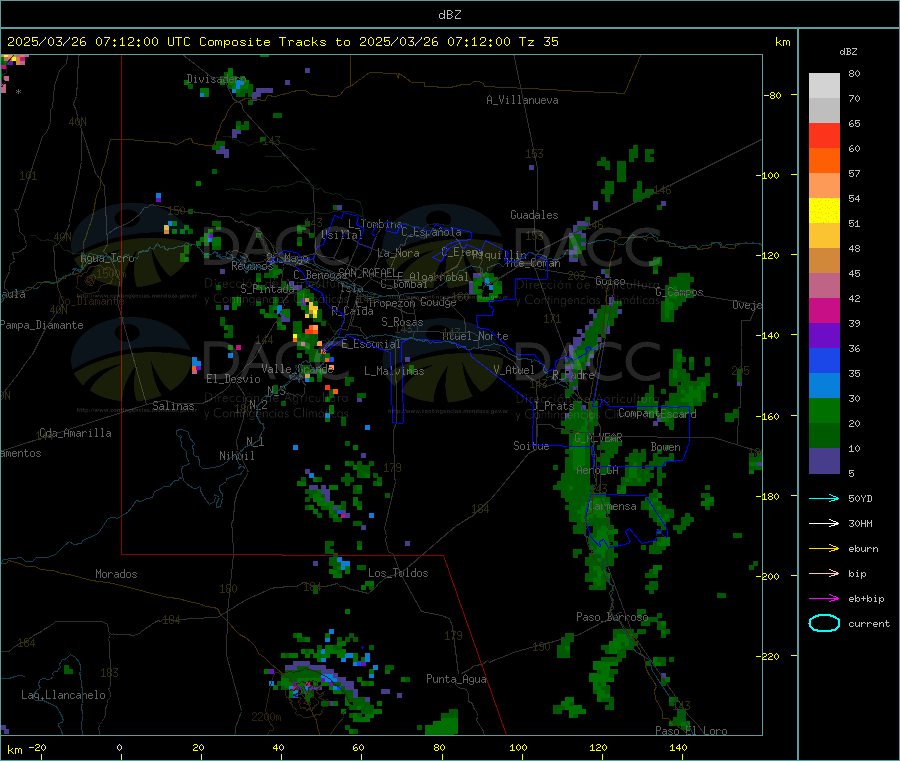
Task: Click the bip pink arrow legend icon
Action: [824, 573]
